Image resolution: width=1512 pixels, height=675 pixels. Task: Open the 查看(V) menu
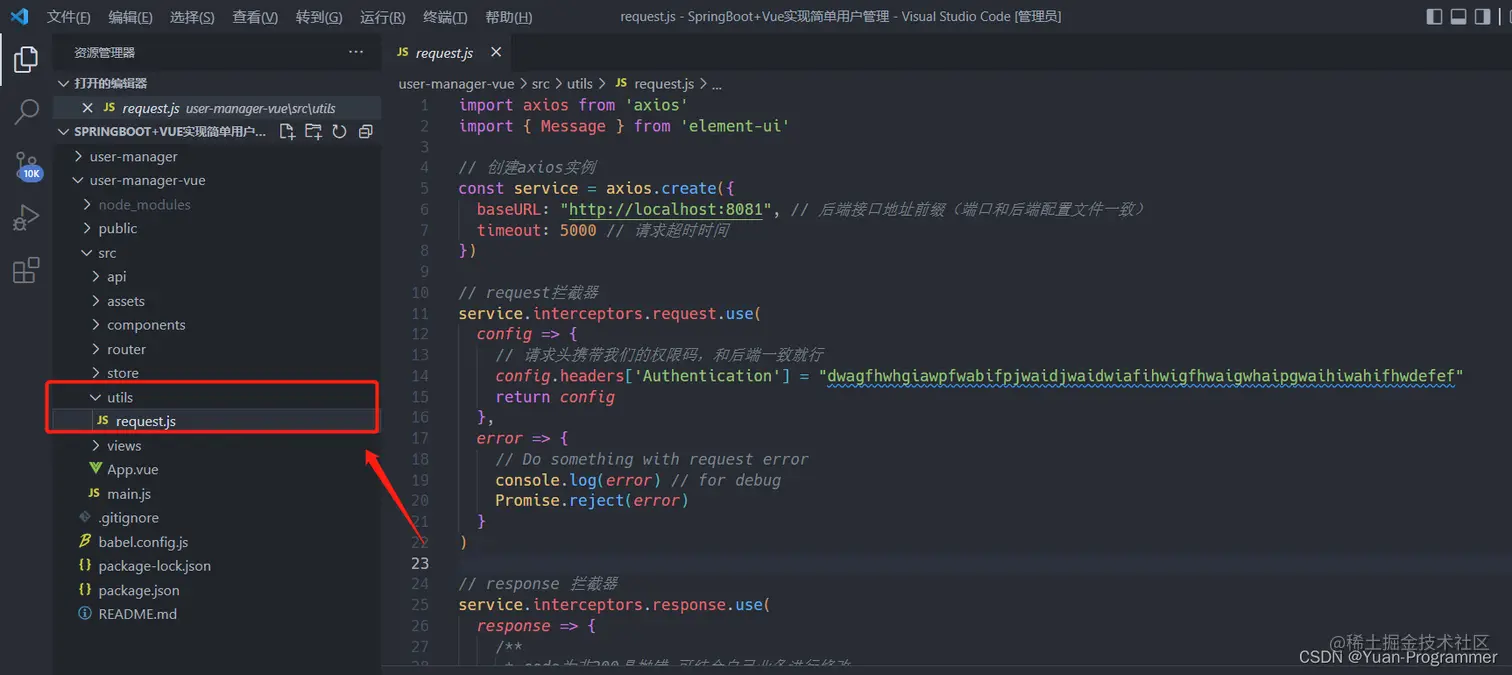point(255,17)
